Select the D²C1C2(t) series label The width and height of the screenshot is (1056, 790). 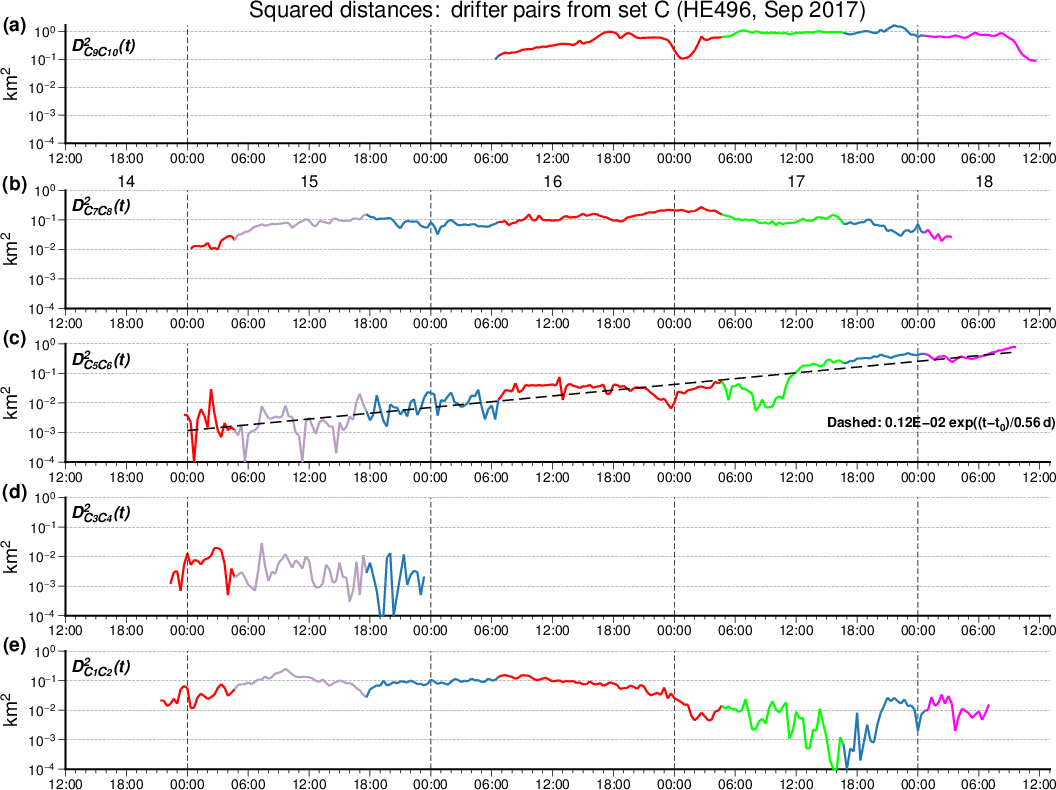tap(100, 667)
